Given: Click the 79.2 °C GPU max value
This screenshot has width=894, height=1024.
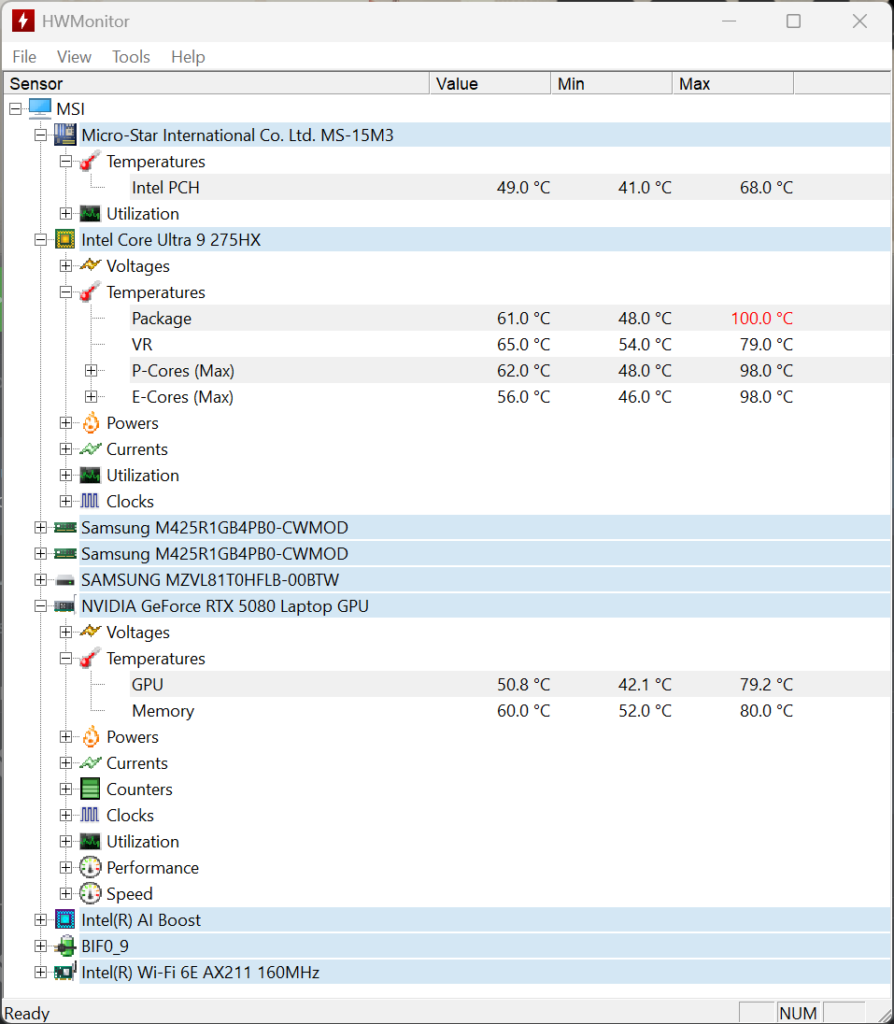Looking at the screenshot, I should point(766,684).
